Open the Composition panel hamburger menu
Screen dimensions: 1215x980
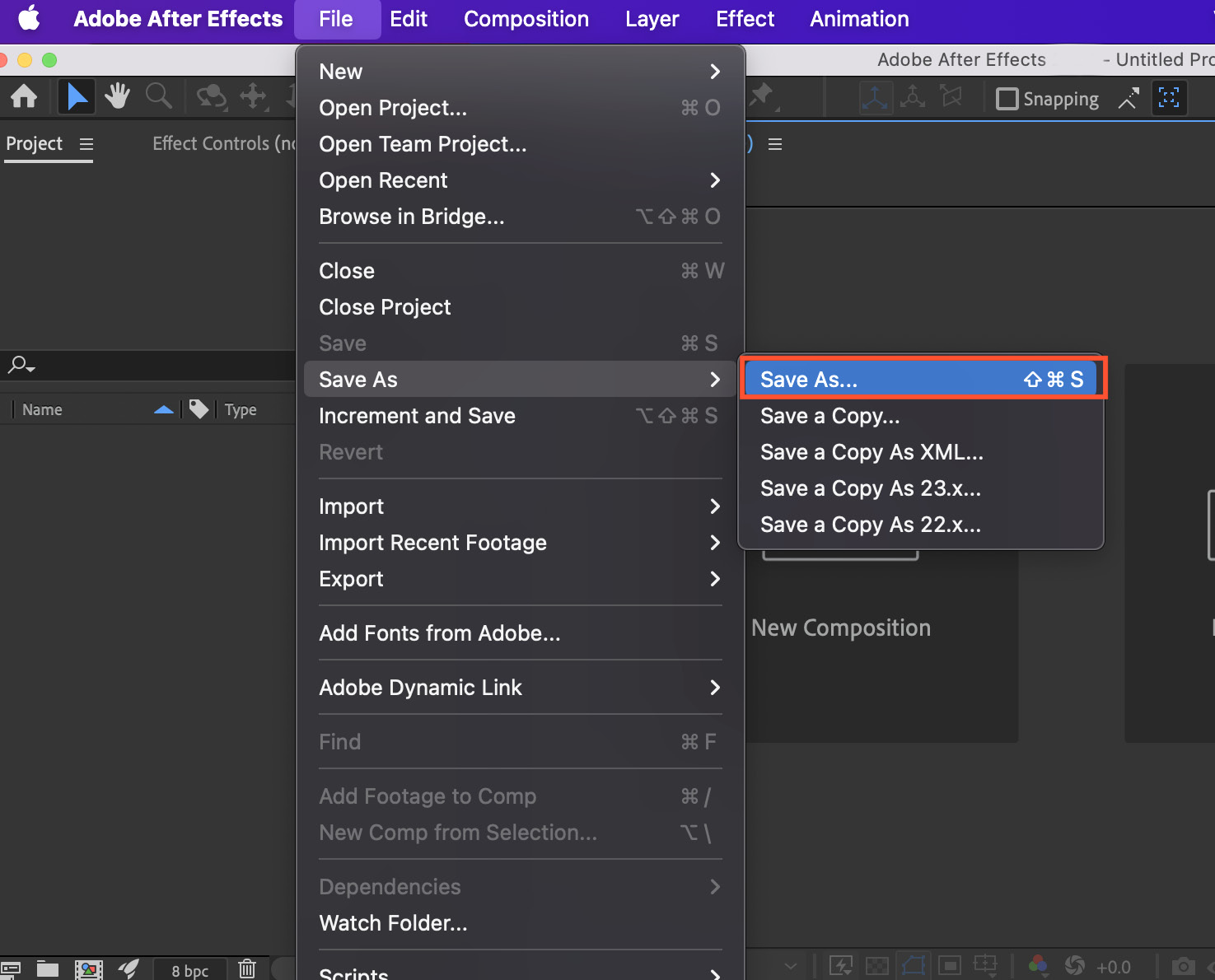click(x=775, y=144)
